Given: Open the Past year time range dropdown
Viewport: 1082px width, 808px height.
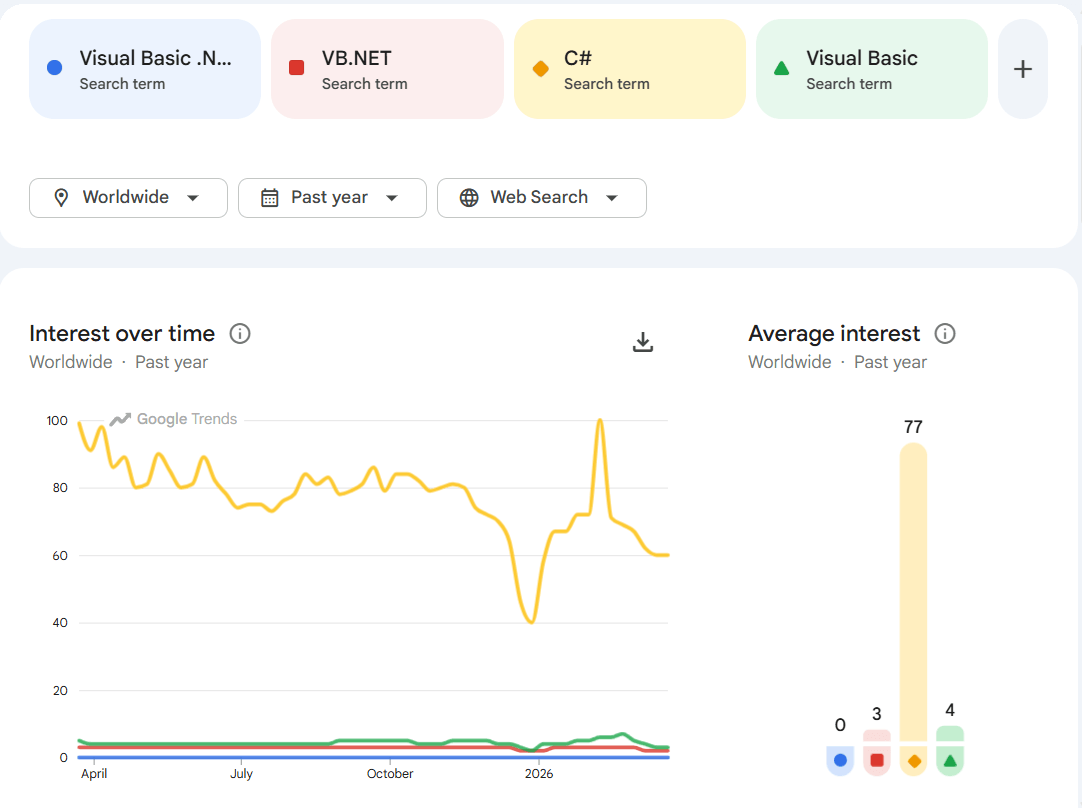Looking at the screenshot, I should tap(332, 198).
